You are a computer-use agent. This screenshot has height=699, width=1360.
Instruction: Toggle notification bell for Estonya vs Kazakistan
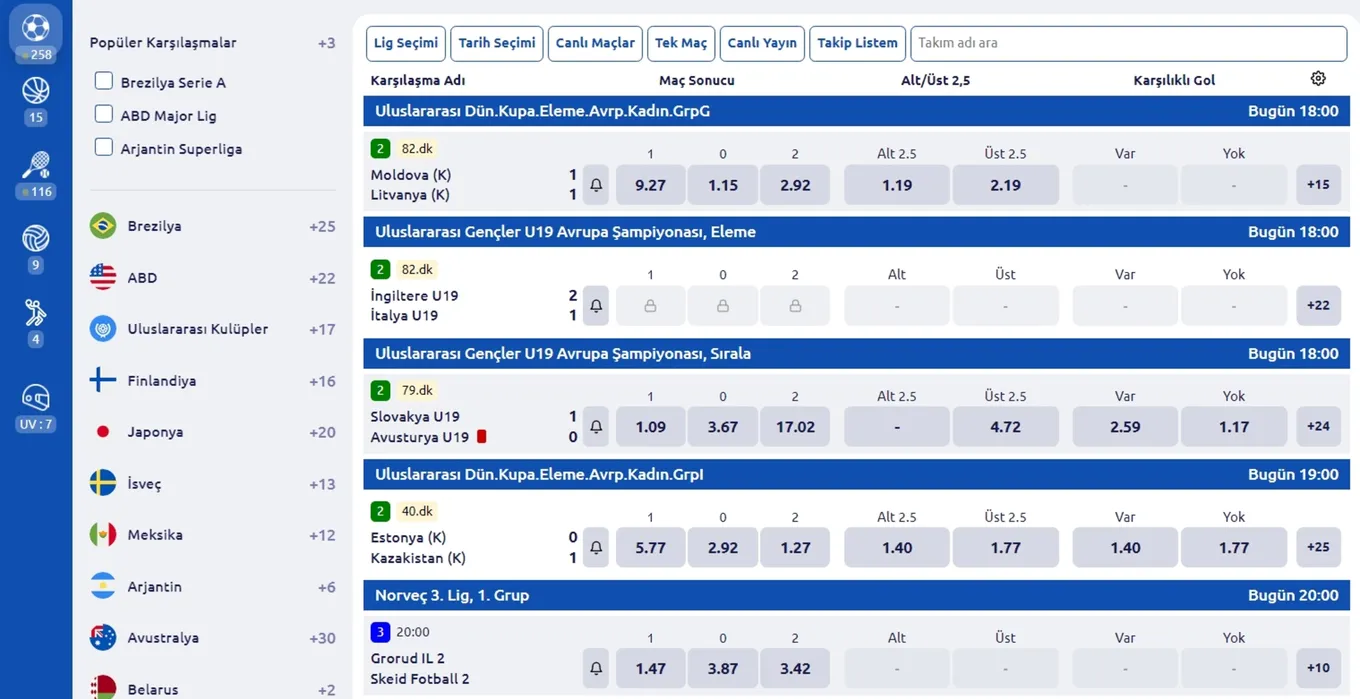click(x=596, y=548)
